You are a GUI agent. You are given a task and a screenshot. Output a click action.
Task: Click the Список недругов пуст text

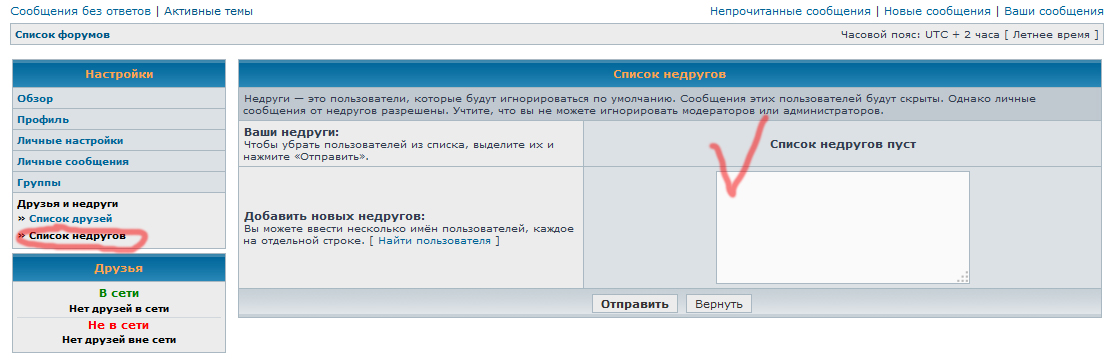pyautogui.click(x=843, y=144)
